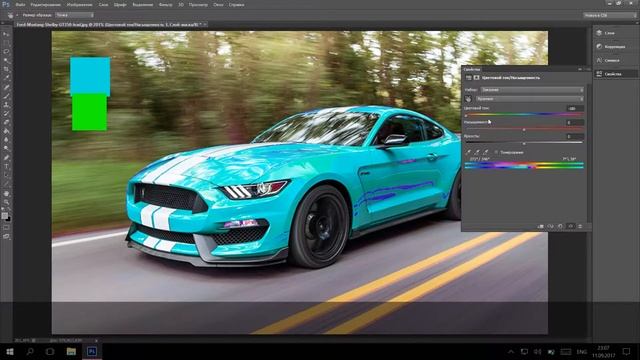Select the Zoom tool
This screenshot has height=360, width=640.
click(6, 202)
